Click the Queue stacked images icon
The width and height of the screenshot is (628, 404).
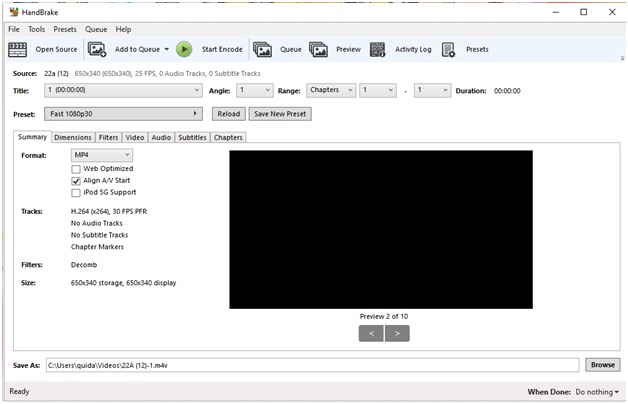(x=263, y=50)
